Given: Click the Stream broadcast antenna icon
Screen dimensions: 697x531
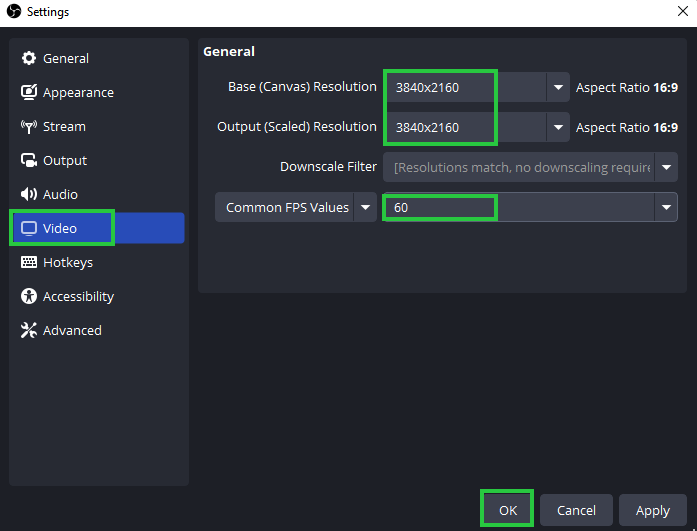Looking at the screenshot, I should tap(29, 127).
